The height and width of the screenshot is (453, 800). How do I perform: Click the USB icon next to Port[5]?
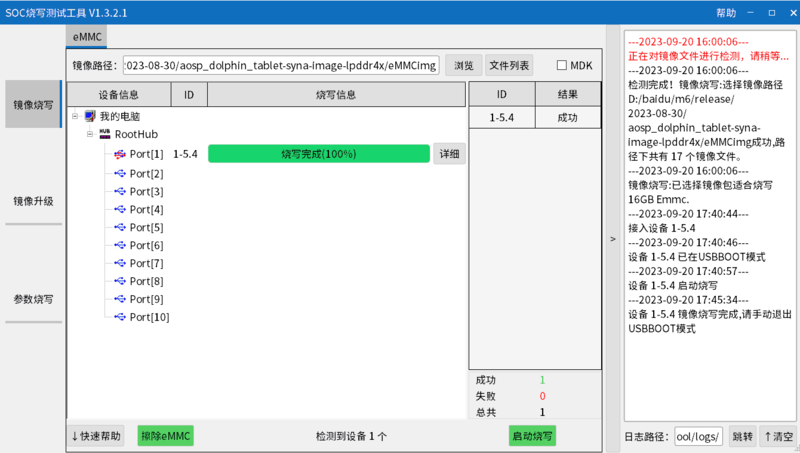[120, 228]
